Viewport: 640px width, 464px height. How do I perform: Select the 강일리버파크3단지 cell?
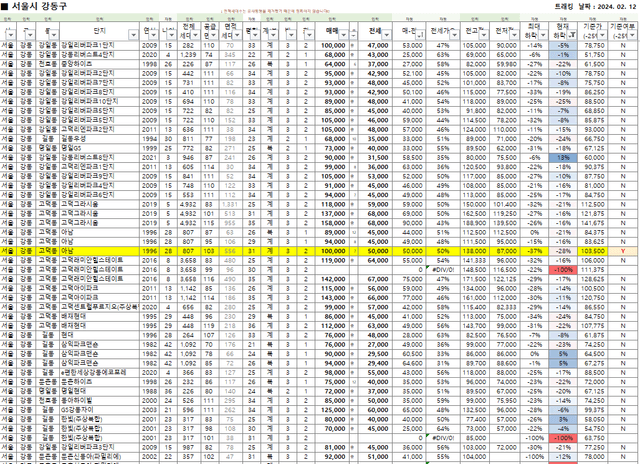pyautogui.click(x=99, y=448)
